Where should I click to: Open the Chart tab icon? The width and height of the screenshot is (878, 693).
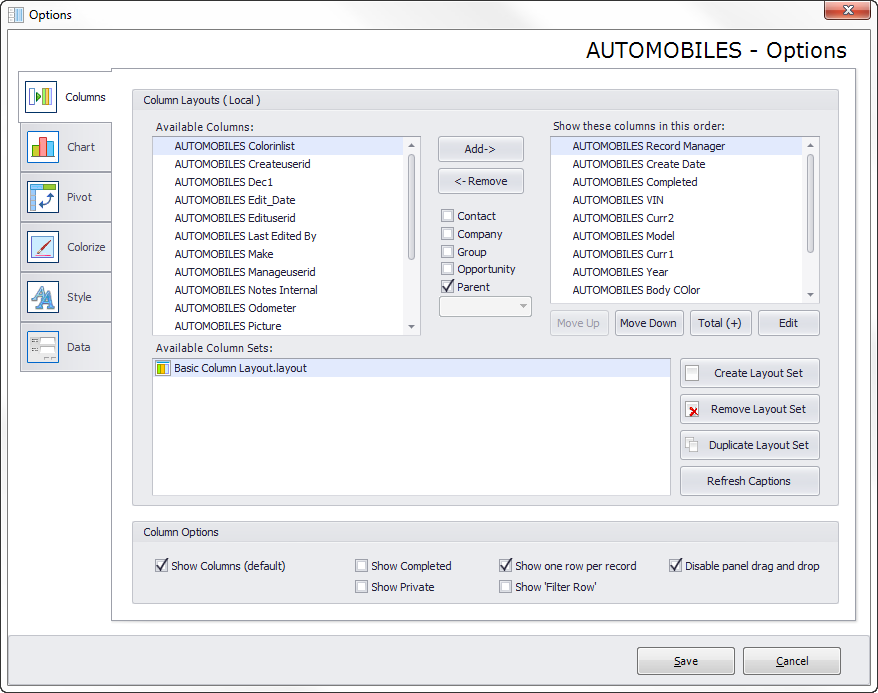[43, 147]
